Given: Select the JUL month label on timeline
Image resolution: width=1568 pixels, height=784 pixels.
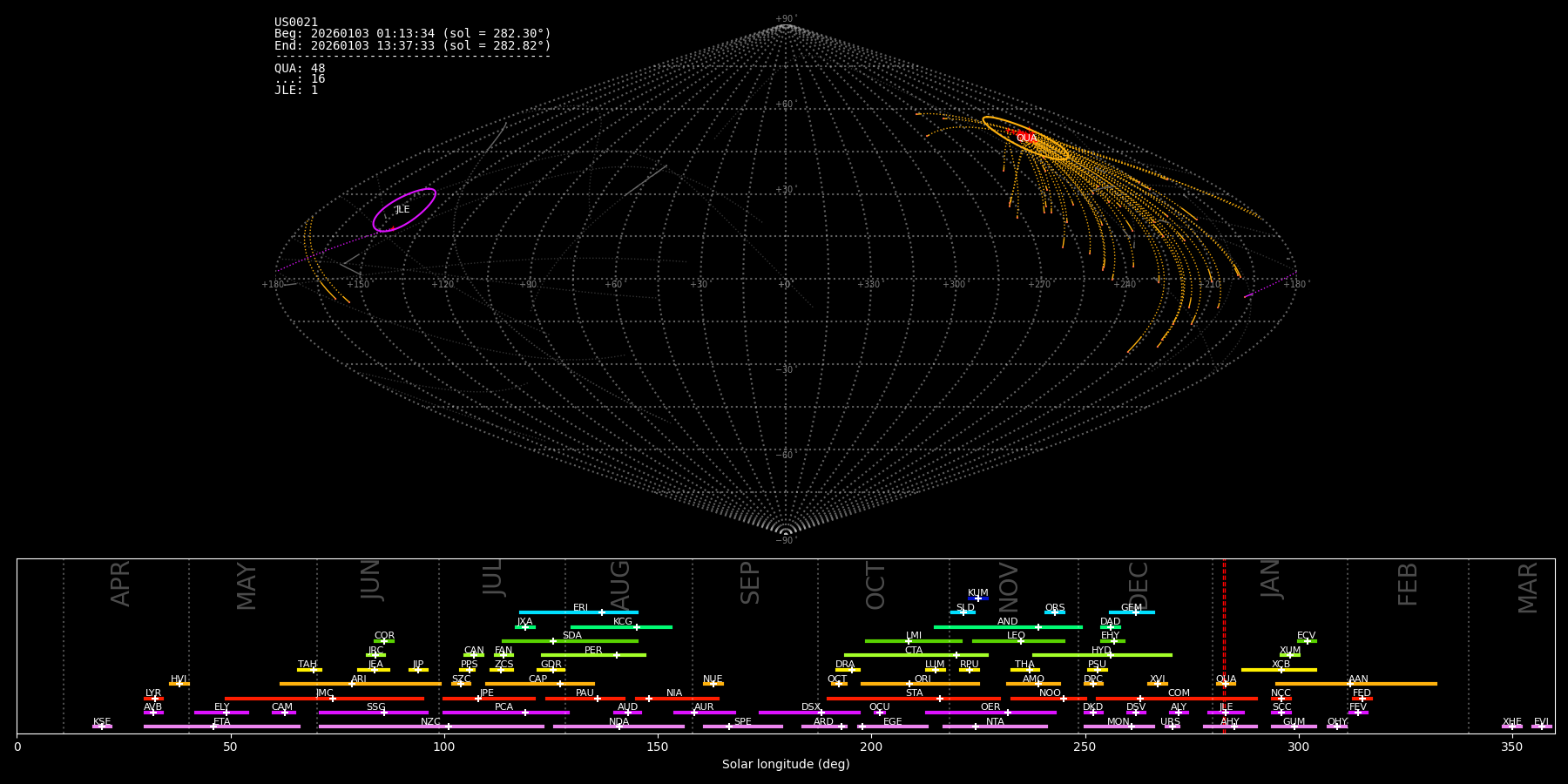Looking at the screenshot, I should click(493, 578).
